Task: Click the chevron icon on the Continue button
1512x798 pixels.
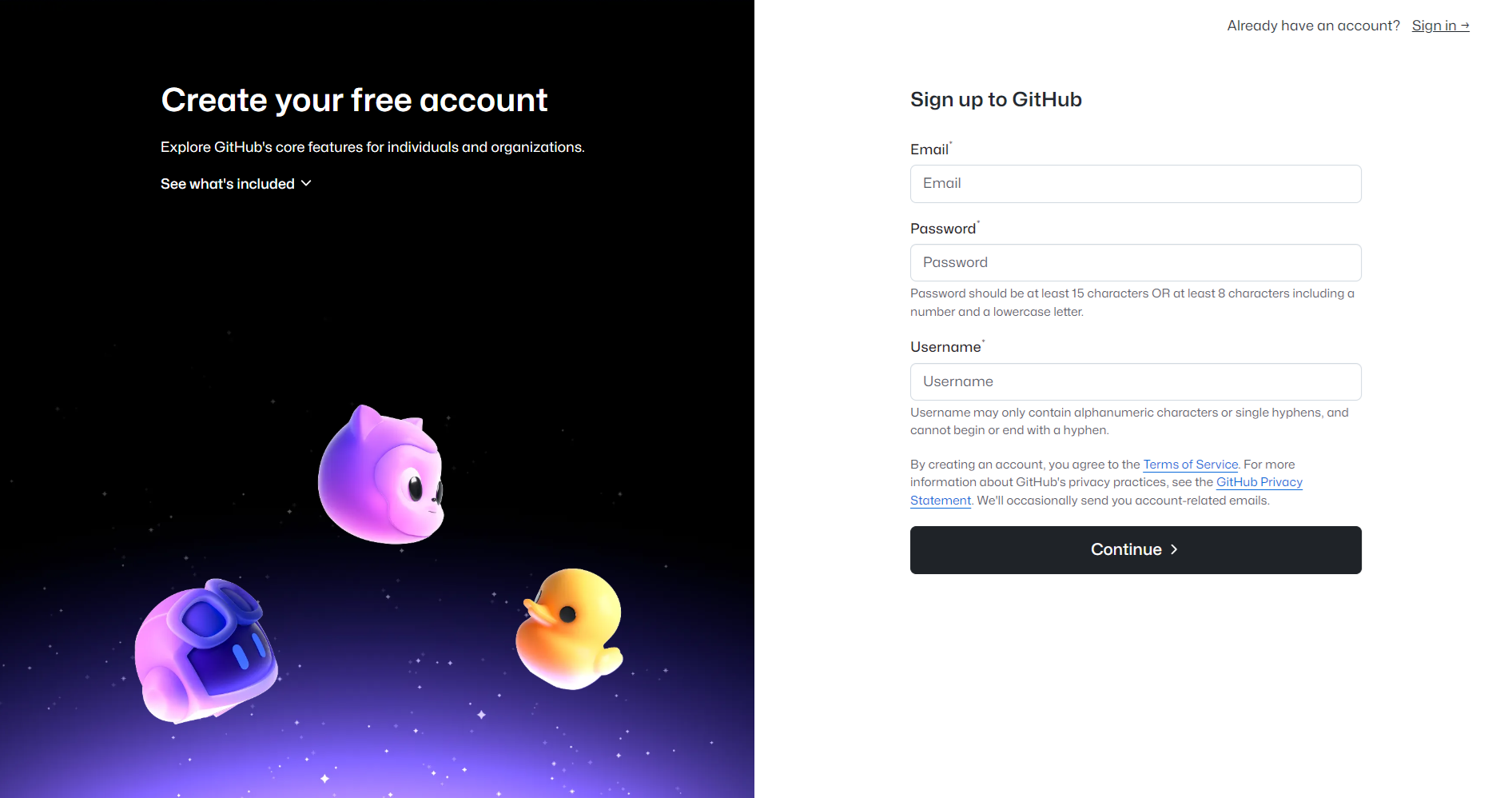Action: [x=1175, y=549]
